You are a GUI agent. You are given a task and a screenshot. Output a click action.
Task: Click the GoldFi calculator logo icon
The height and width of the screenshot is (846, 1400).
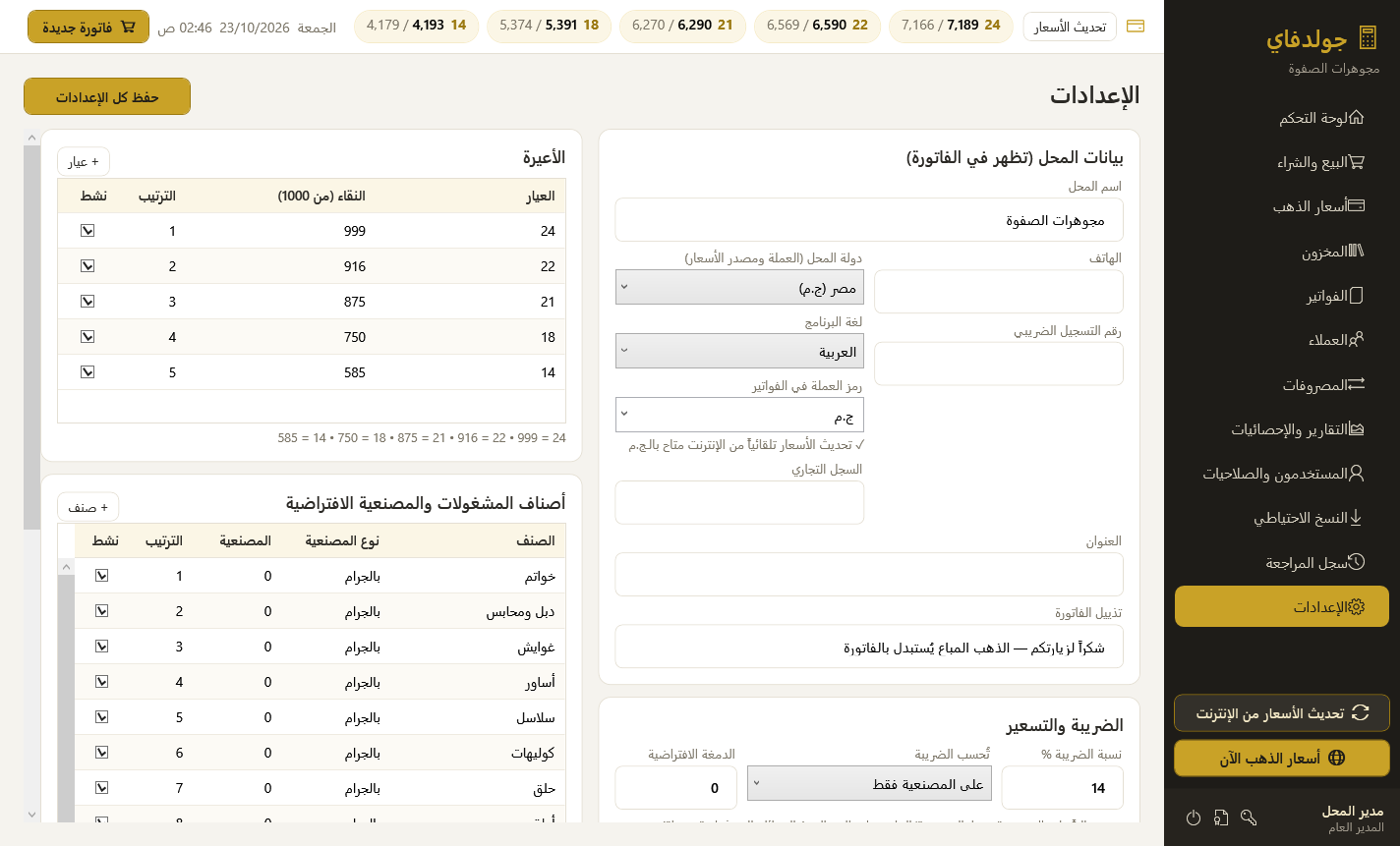(x=1368, y=38)
